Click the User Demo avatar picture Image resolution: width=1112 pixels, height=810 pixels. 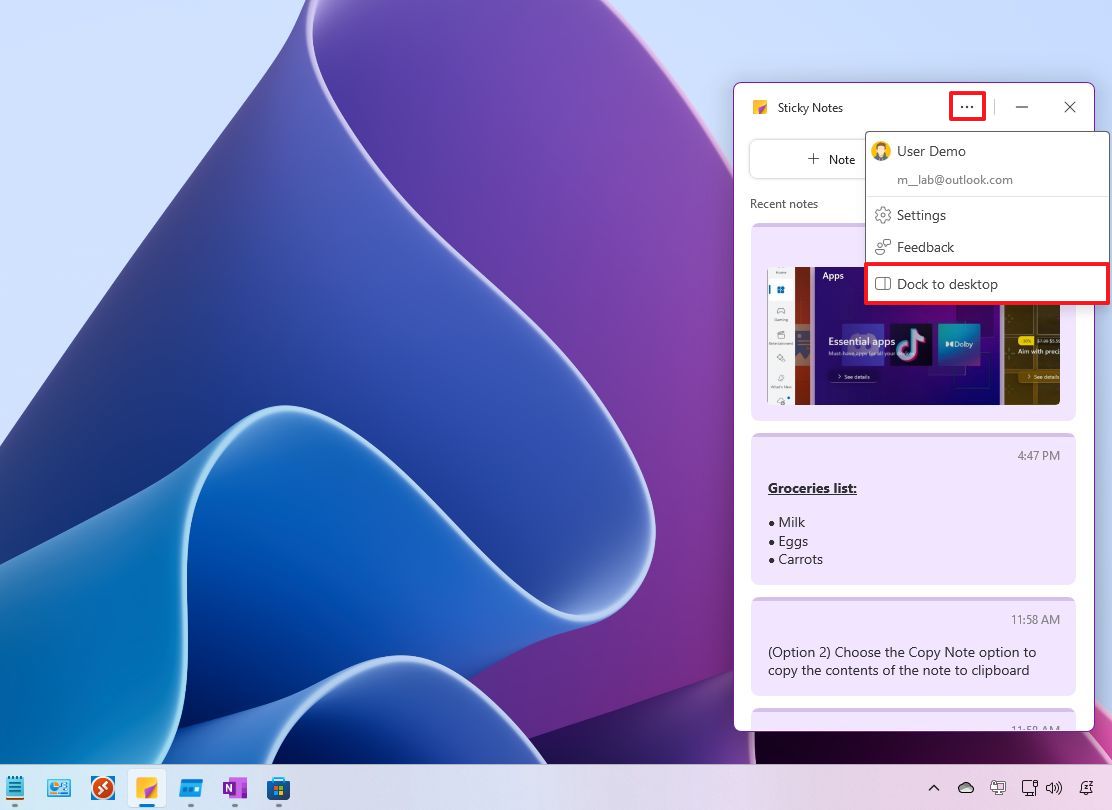pyautogui.click(x=881, y=151)
